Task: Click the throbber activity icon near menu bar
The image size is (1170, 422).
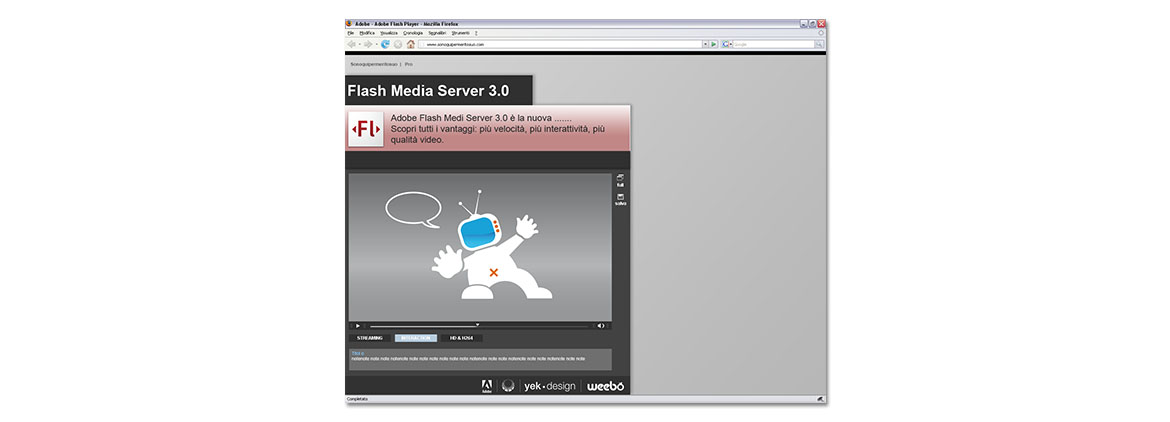Action: click(822, 33)
